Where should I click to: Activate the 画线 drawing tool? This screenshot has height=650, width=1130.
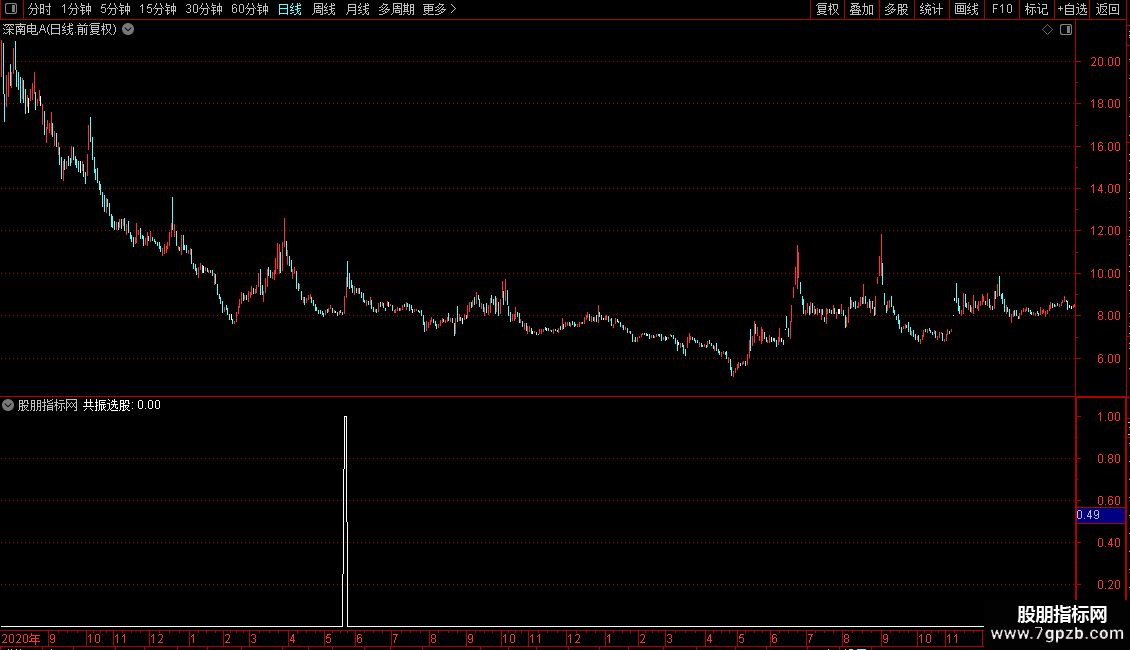(x=966, y=9)
